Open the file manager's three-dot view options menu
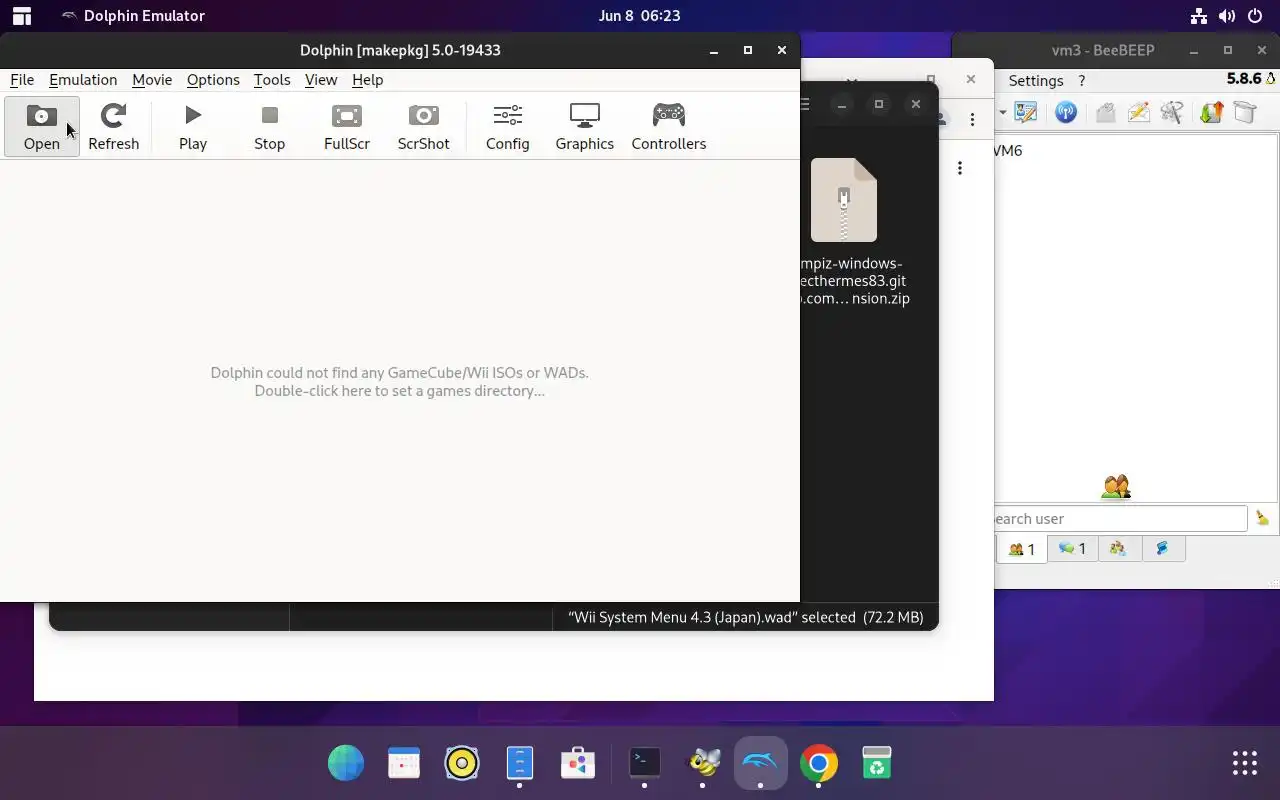1280x800 pixels. pos(960,168)
